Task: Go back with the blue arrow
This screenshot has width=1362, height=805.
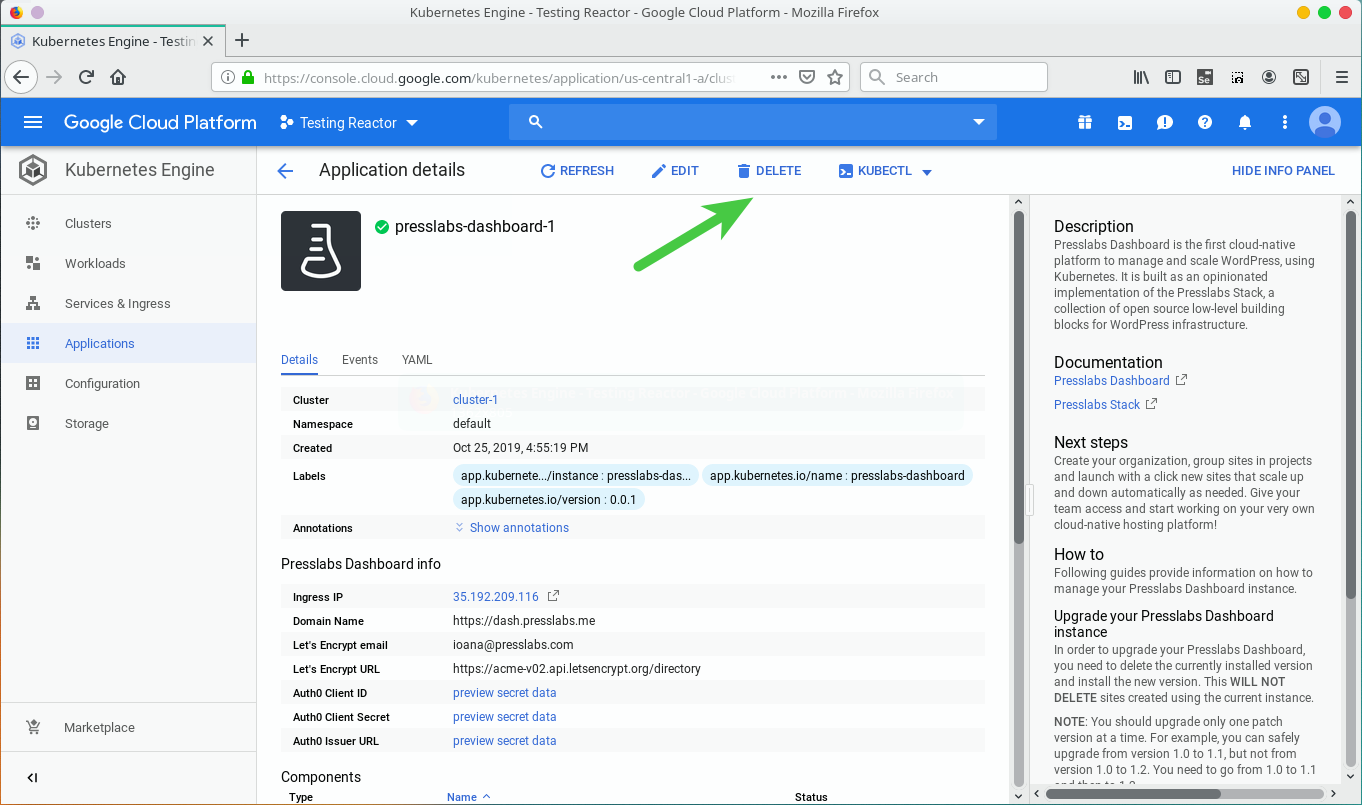Action: coord(285,171)
